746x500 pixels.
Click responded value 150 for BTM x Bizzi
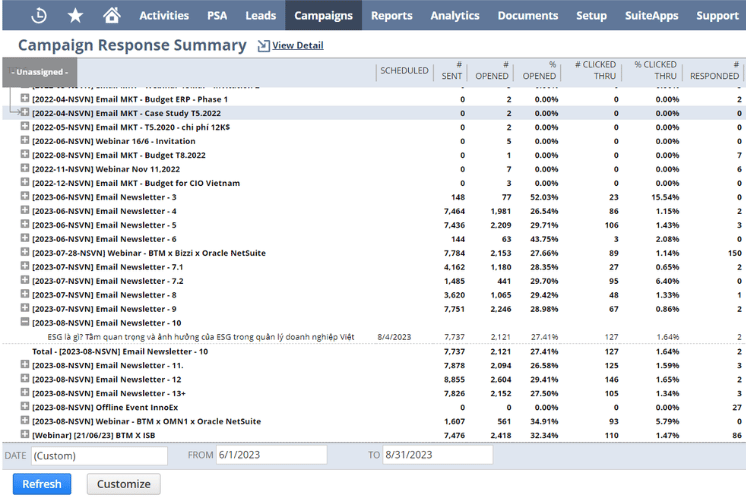[735, 253]
